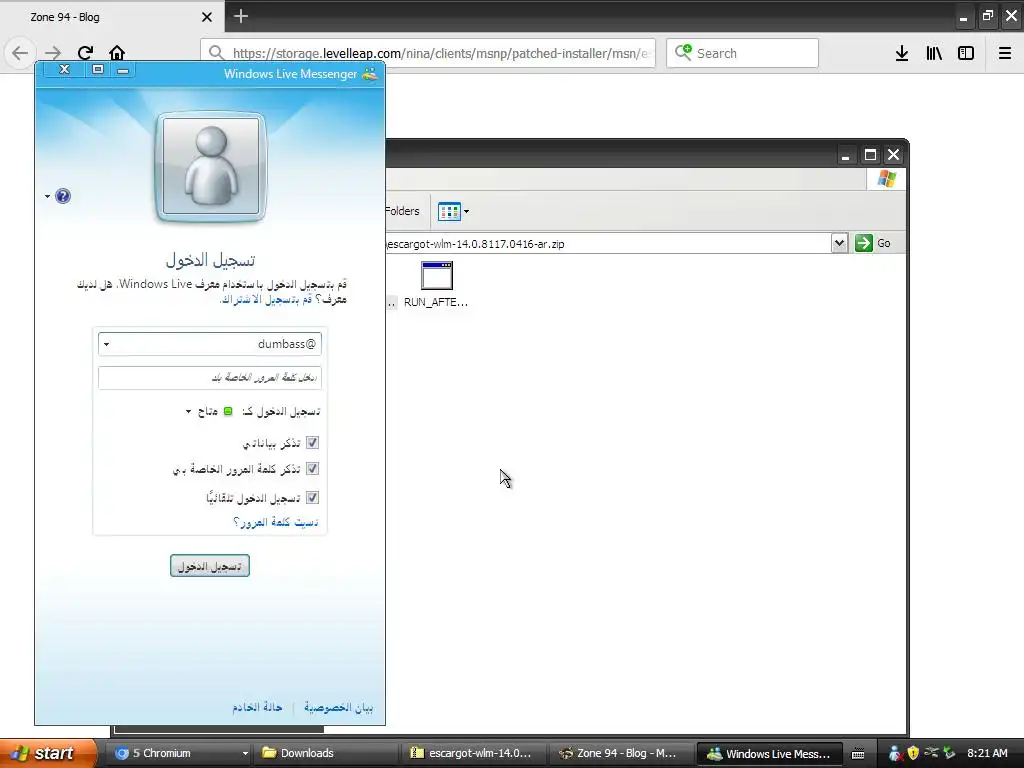Click the Explorer Folders button
This screenshot has width=1024, height=768.
pyautogui.click(x=402, y=211)
